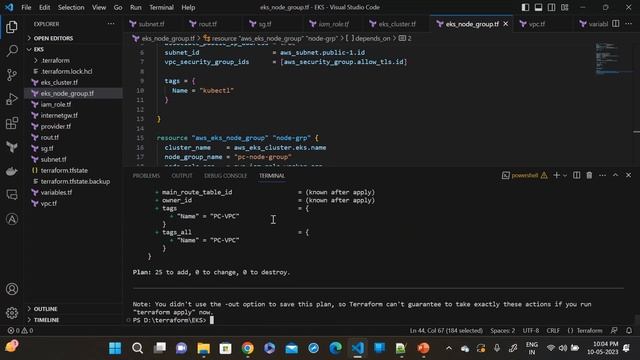Open the File menu
This screenshot has height=360, width=640.
26,7
